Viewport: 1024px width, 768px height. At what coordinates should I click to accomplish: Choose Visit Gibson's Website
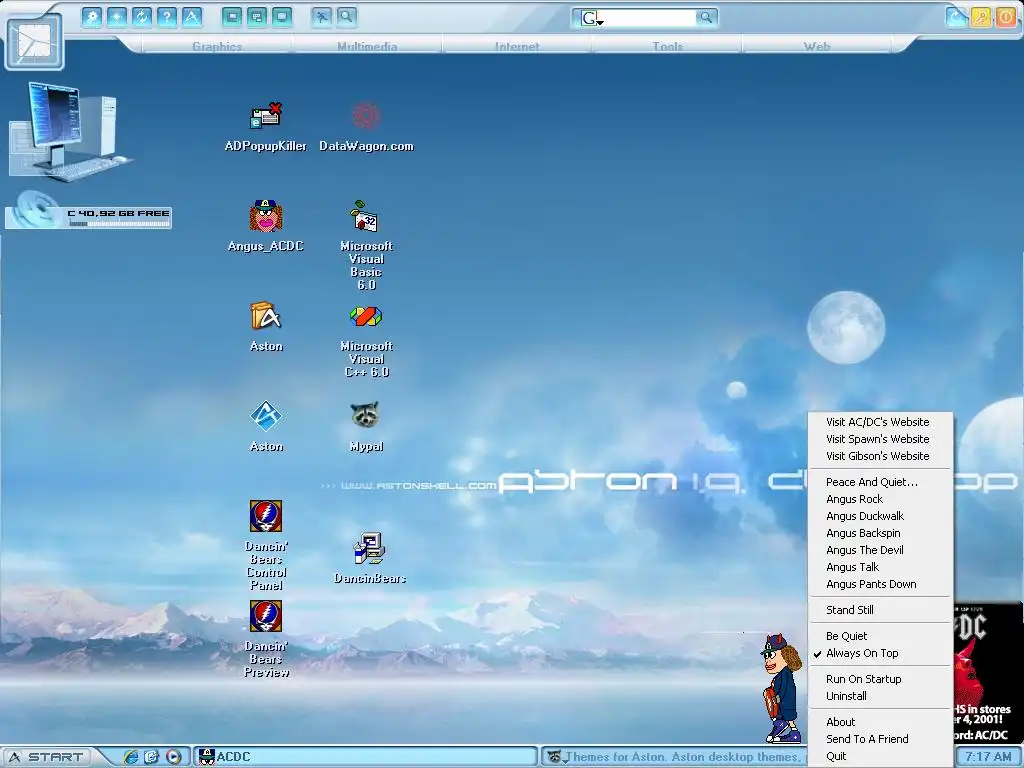pyautogui.click(x=880, y=456)
